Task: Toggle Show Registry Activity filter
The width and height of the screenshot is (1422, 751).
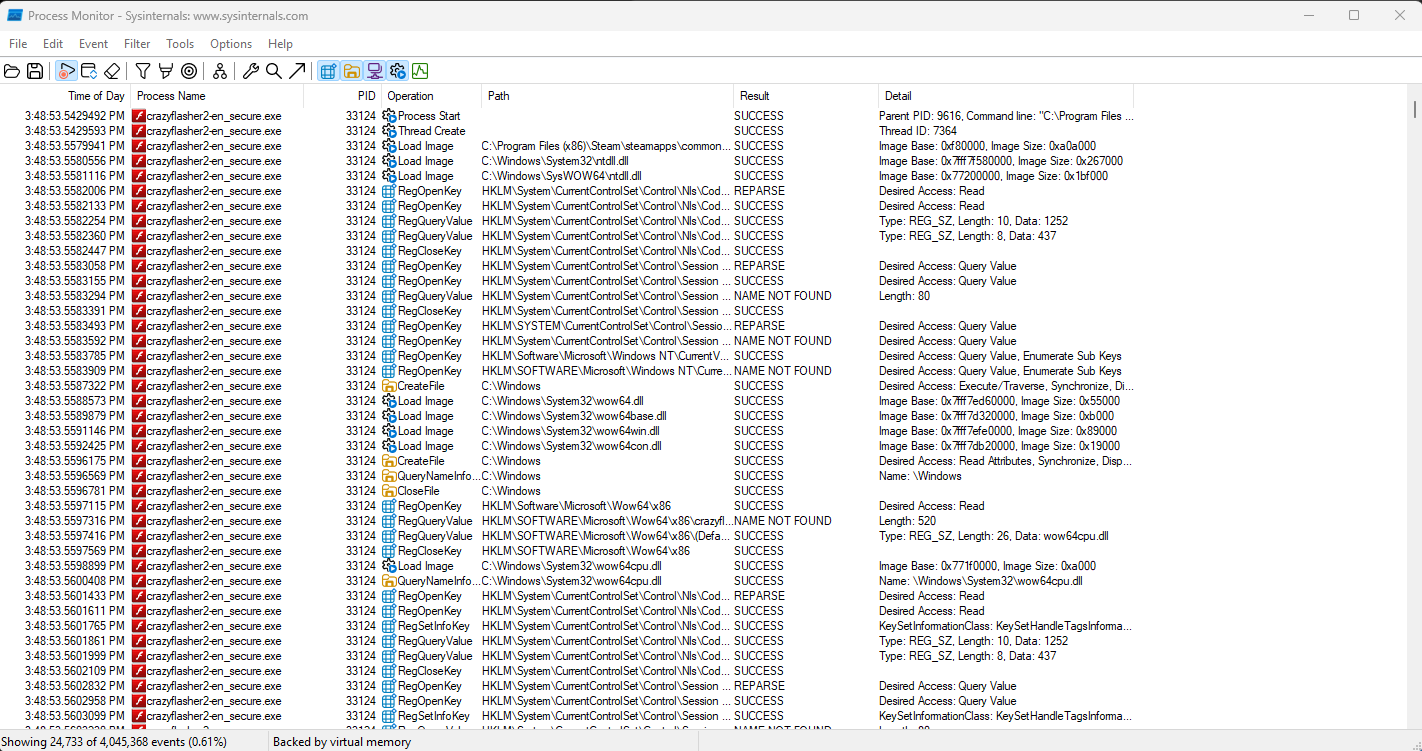Action: [328, 71]
